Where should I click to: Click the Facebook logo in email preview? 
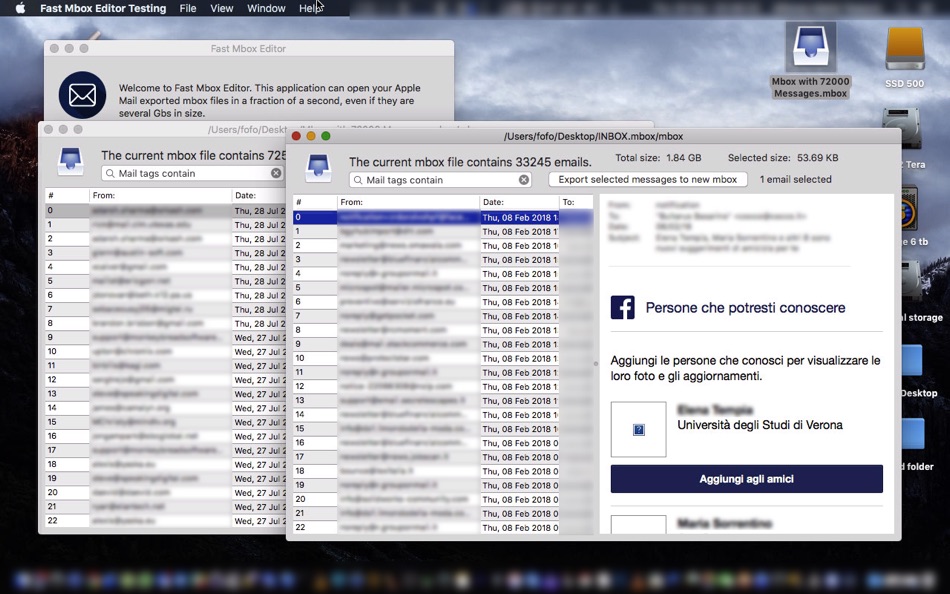click(x=622, y=308)
